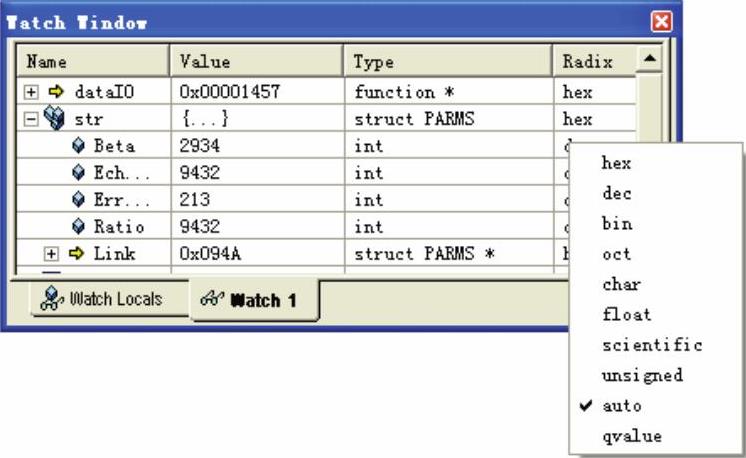Click Link value 0x094A

210,253
